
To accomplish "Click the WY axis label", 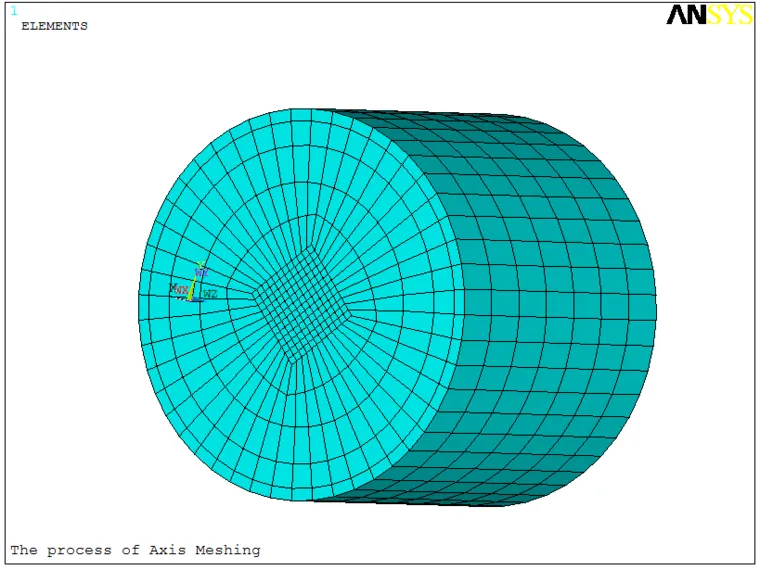I will point(201,271).
